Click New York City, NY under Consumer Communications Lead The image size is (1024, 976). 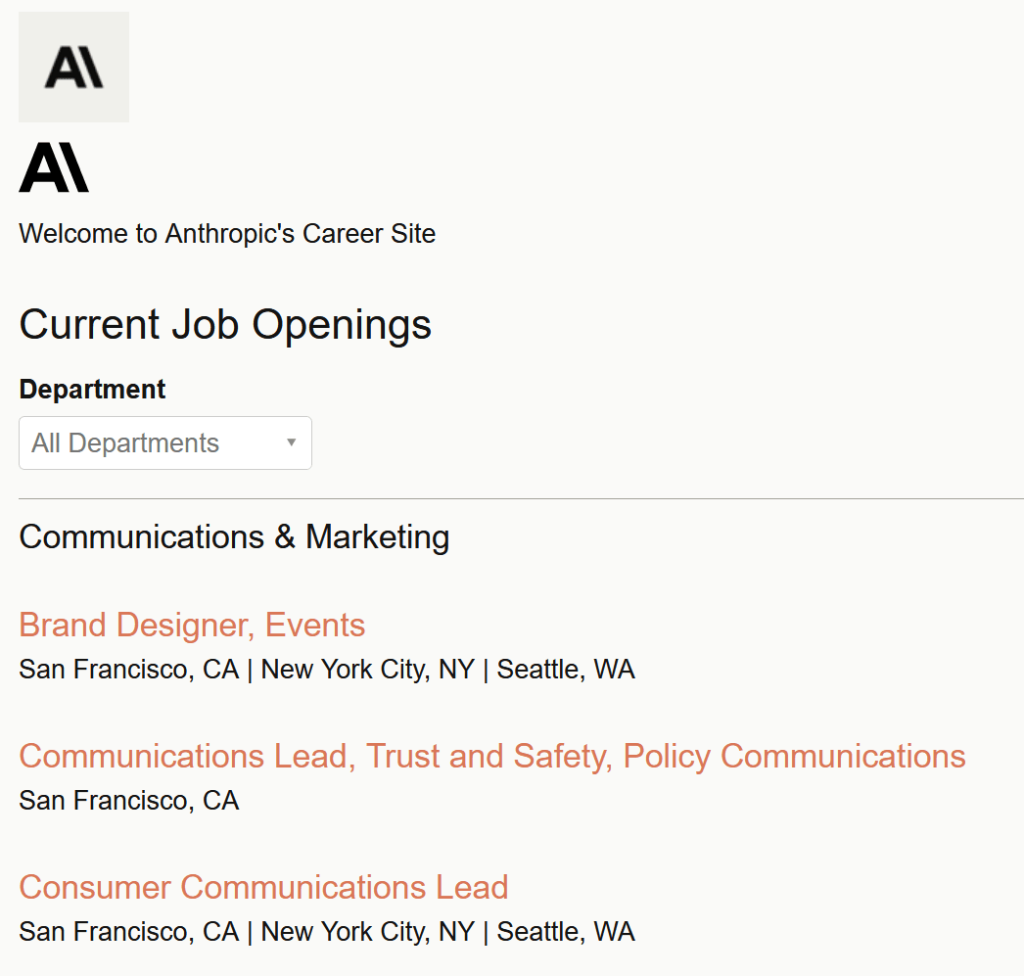click(367, 932)
